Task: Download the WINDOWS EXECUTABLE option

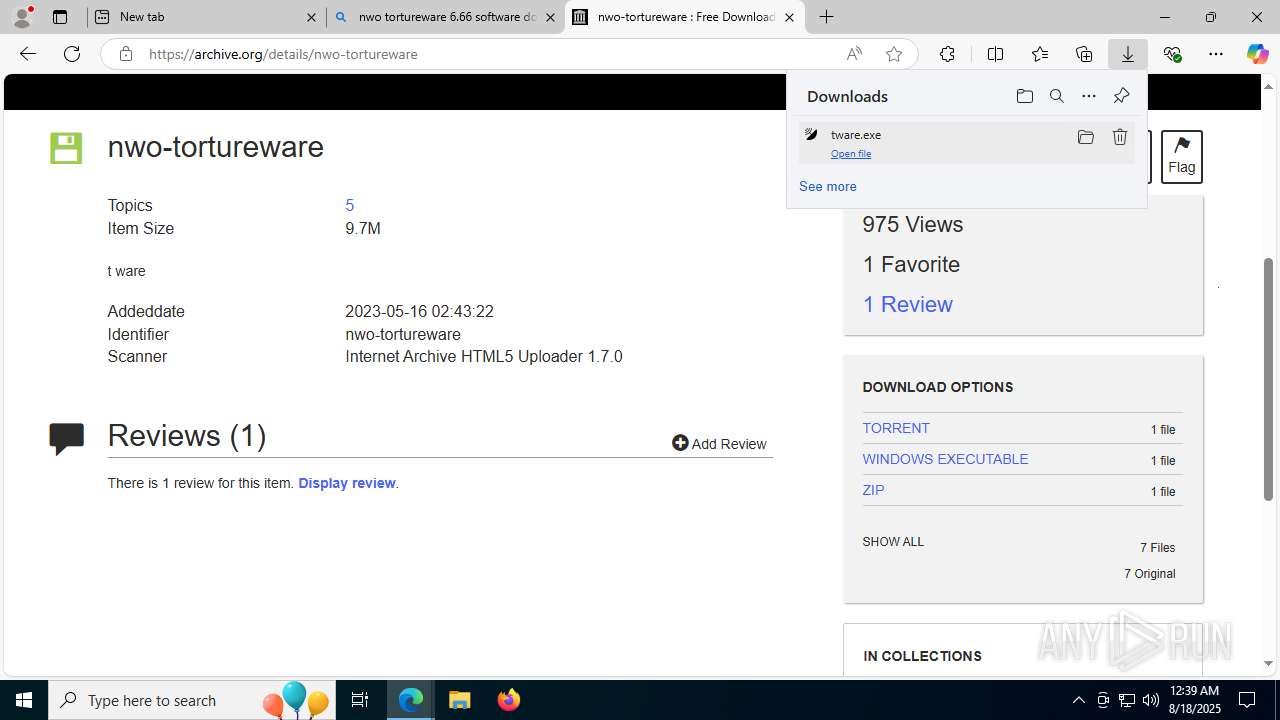Action: point(945,459)
